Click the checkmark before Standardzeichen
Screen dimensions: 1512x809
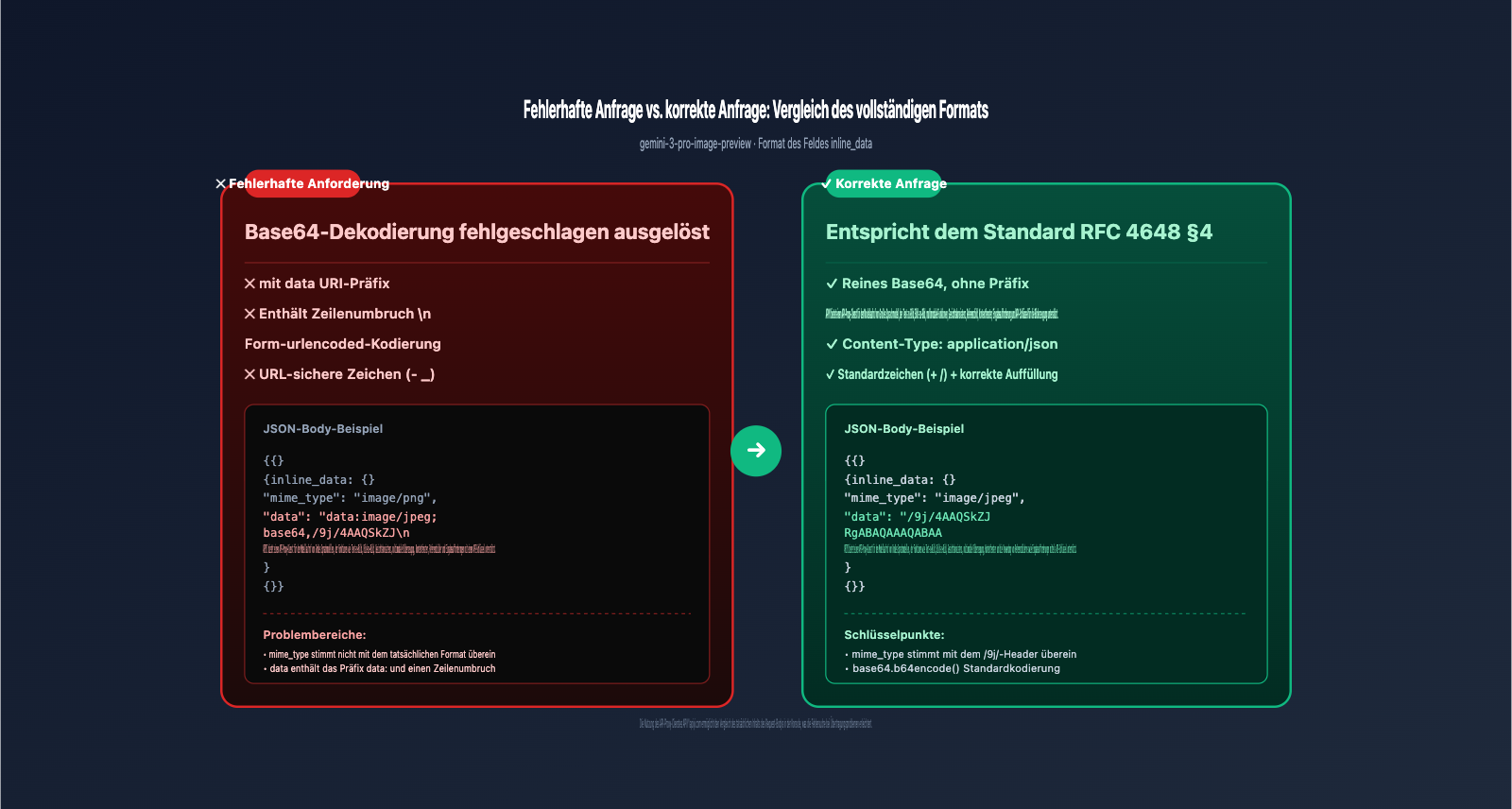click(x=831, y=374)
